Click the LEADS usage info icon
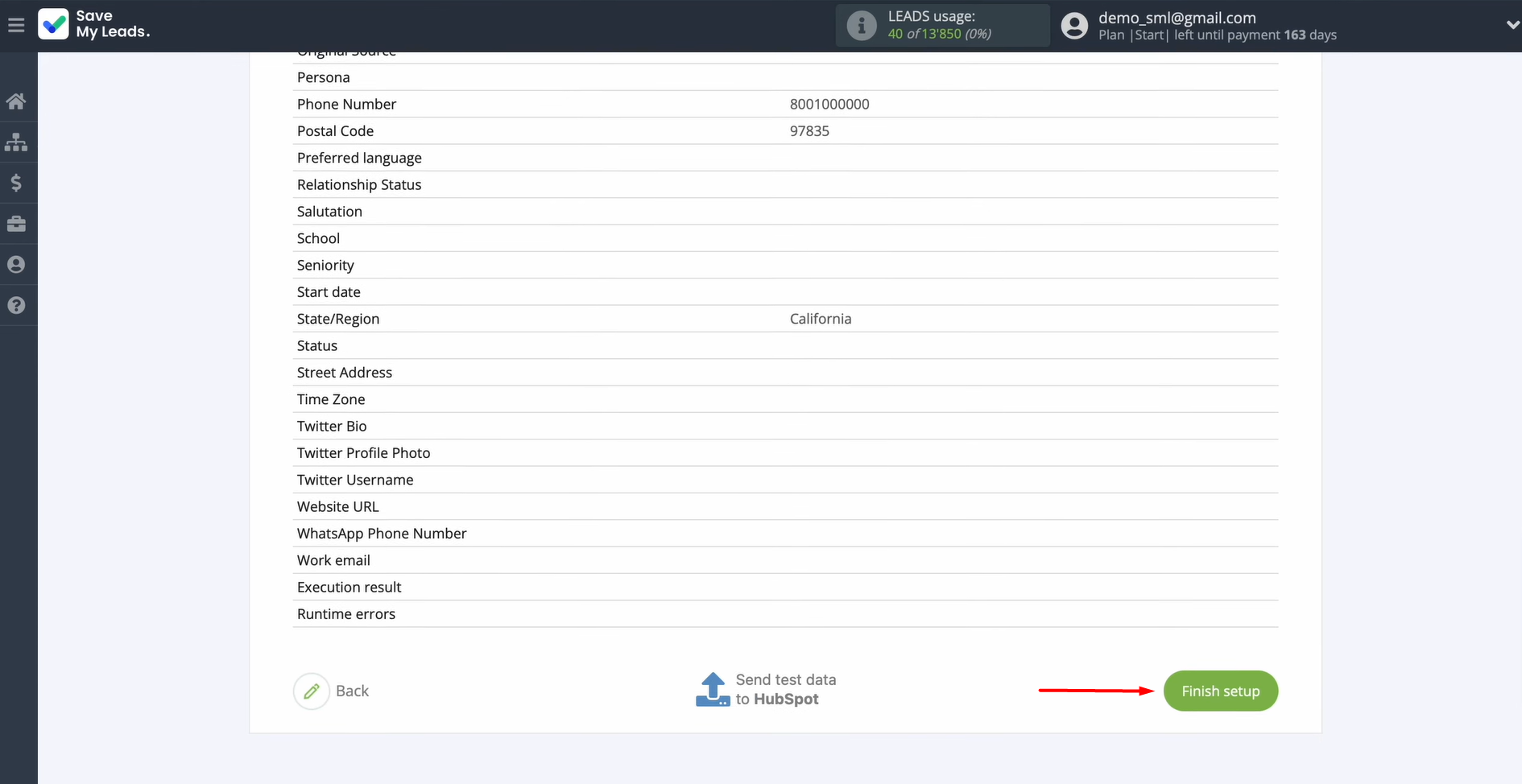The height and width of the screenshot is (784, 1522). click(861, 26)
